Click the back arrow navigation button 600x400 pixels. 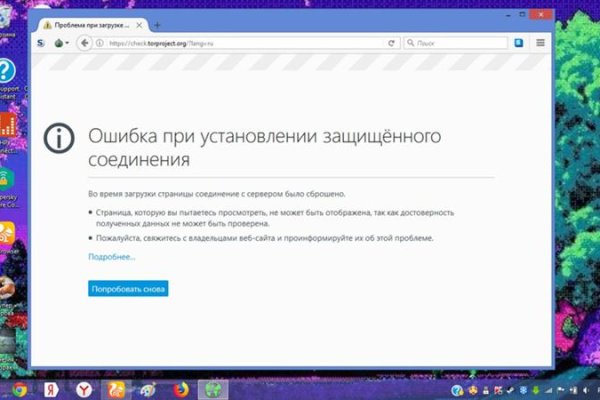point(85,43)
